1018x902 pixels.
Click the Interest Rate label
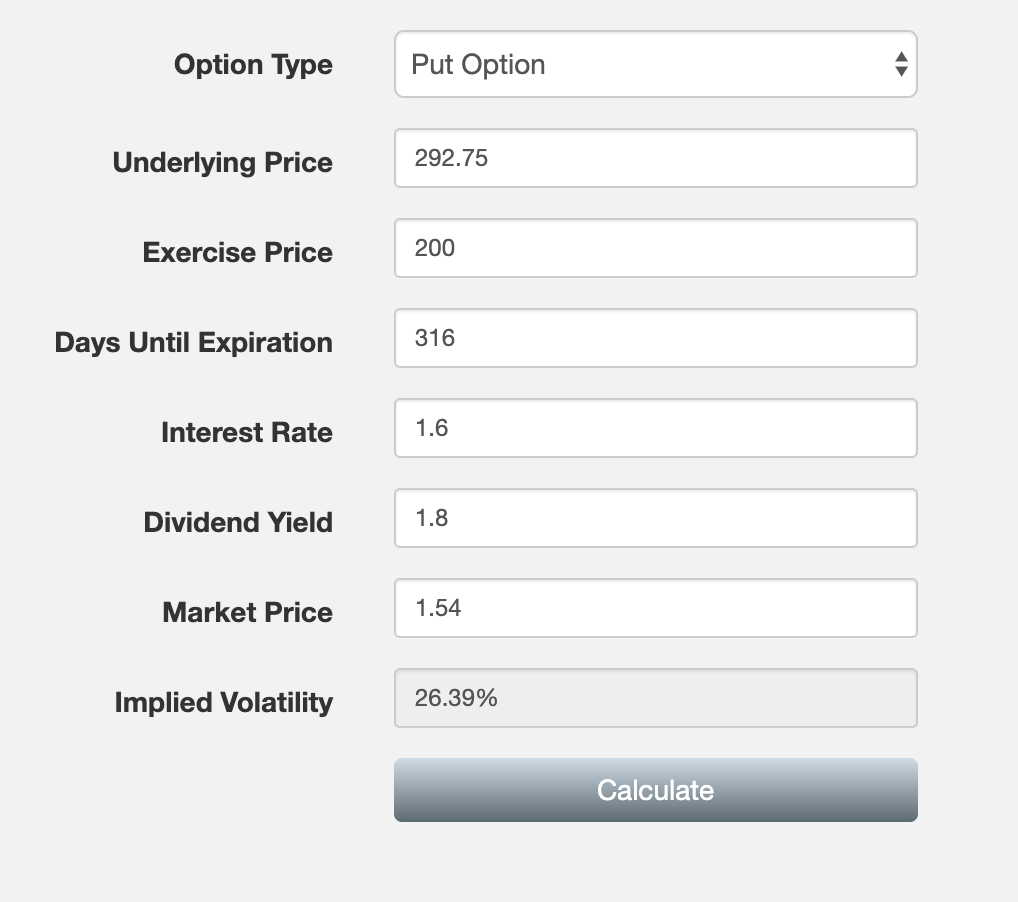pos(246,432)
